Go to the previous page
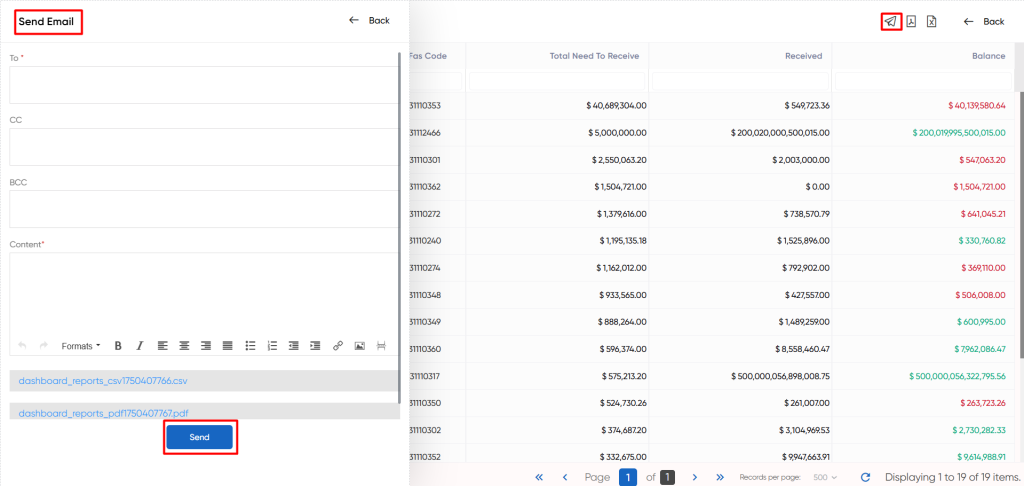 pos(565,478)
